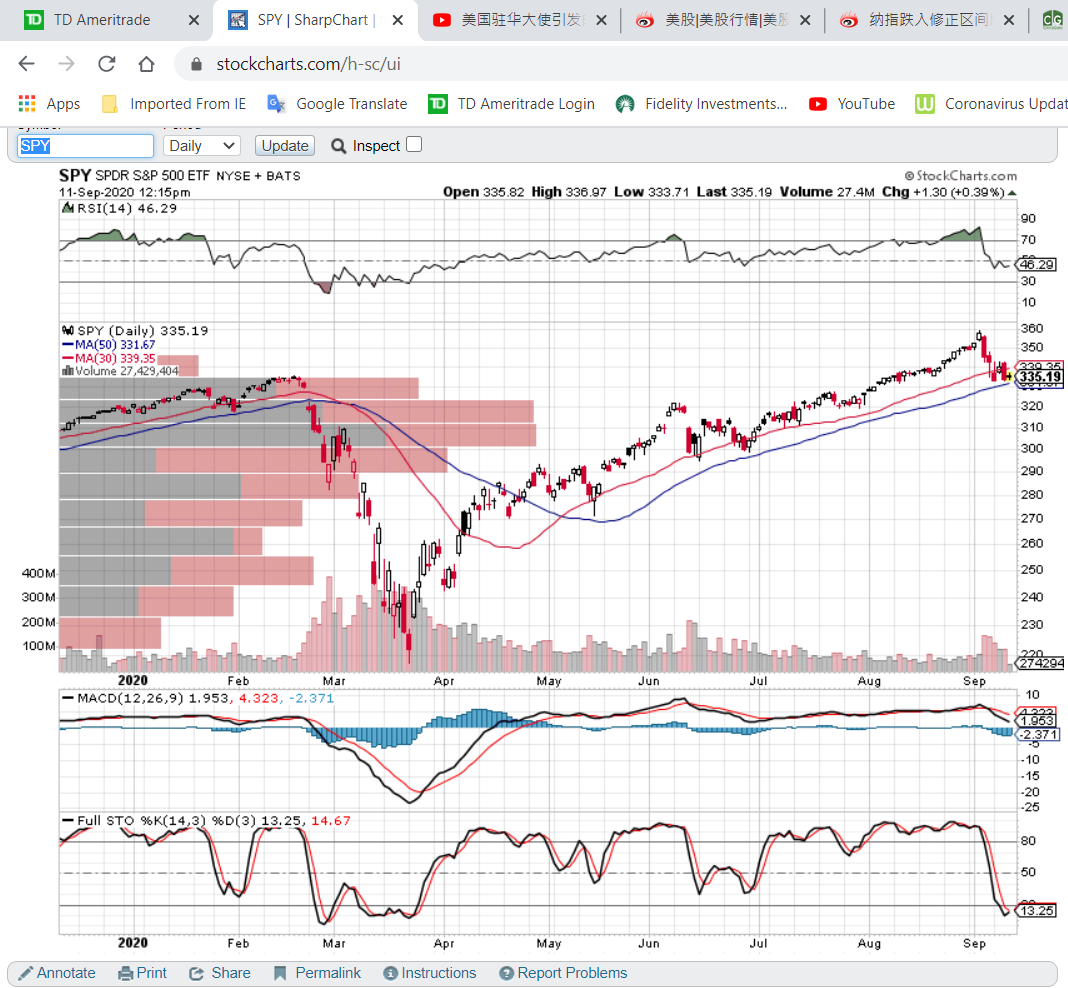Close the TD Ameritrade tab

pos(194,20)
